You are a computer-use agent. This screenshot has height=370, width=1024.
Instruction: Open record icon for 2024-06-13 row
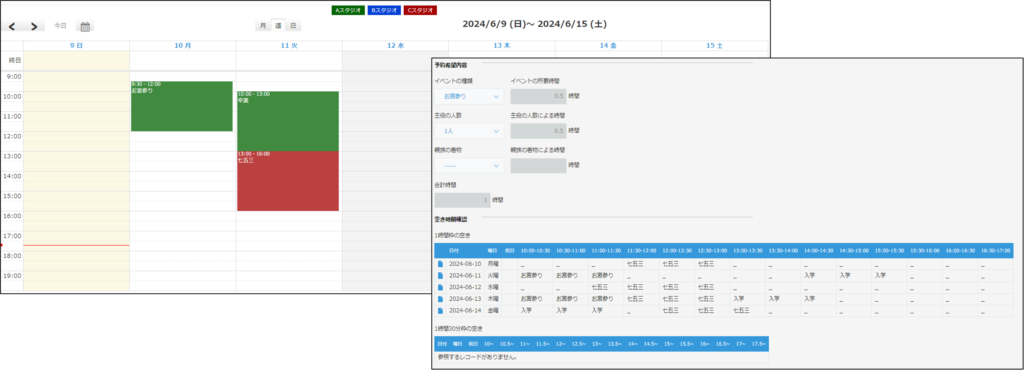[x=440, y=298]
